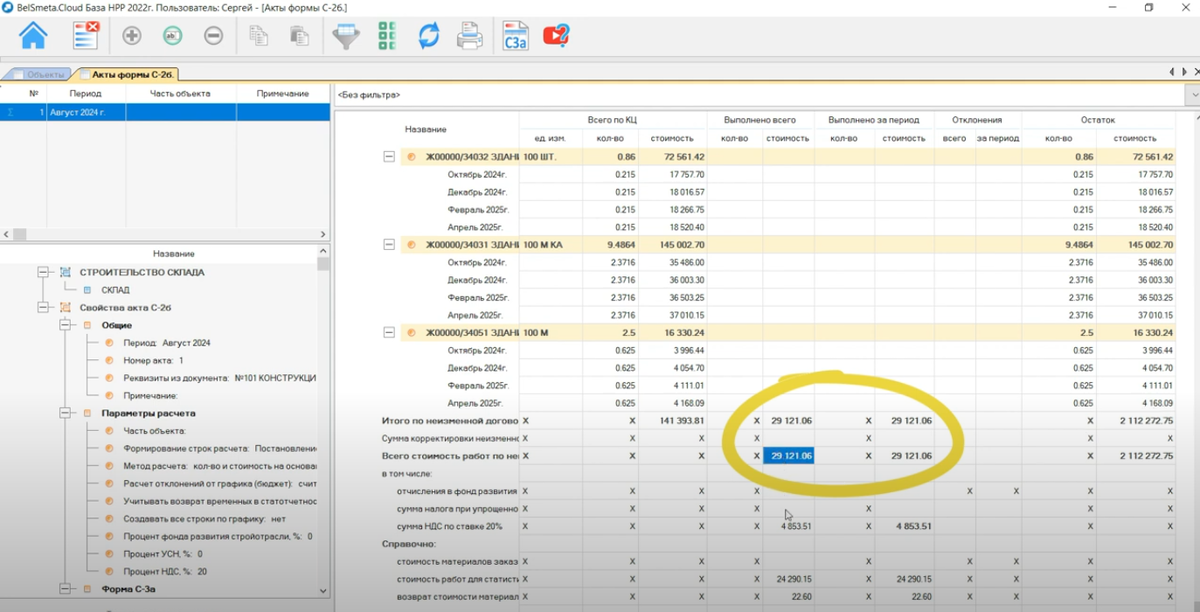Click the copy documents toolbar icon
This screenshot has width=1200, height=612.
(259, 36)
